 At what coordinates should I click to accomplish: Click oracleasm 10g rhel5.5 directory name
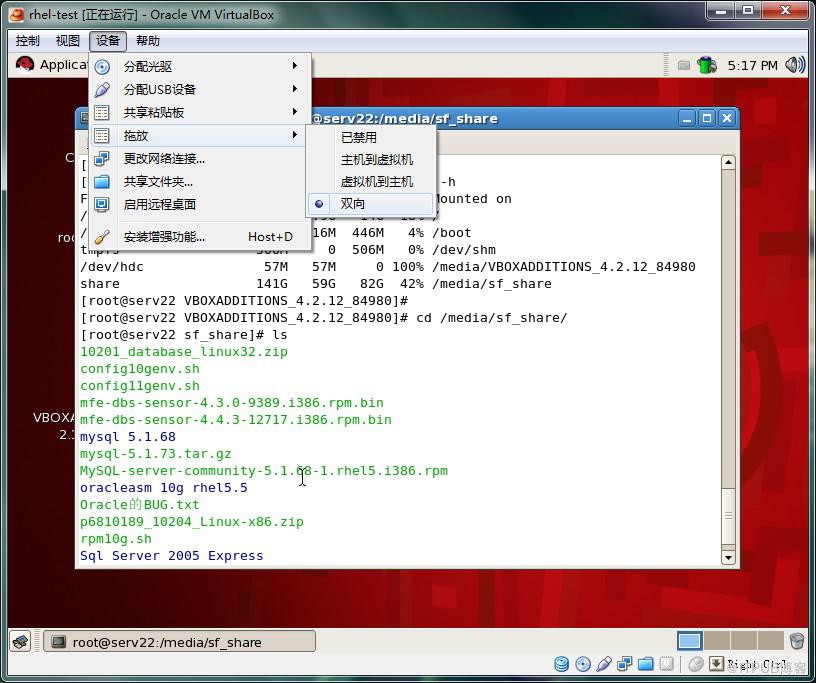click(164, 488)
